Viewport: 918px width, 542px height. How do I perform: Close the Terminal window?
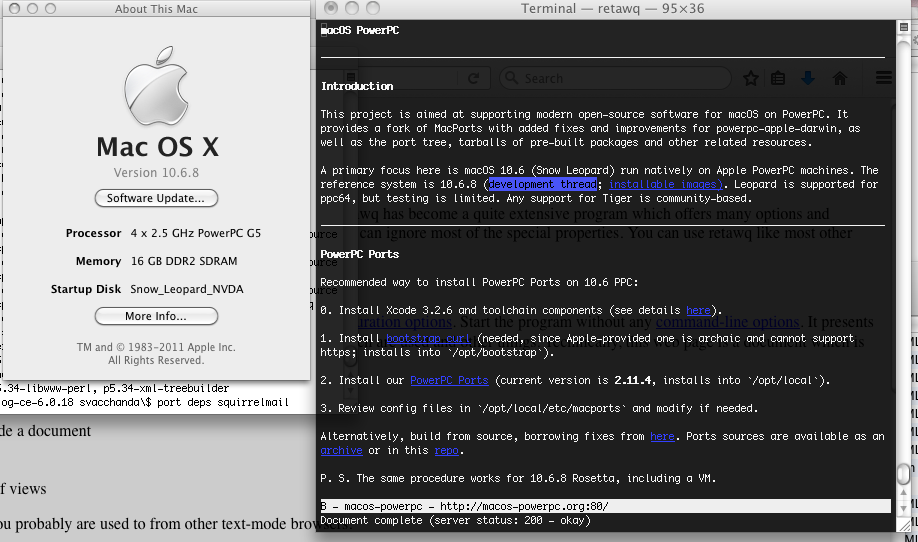331,8
